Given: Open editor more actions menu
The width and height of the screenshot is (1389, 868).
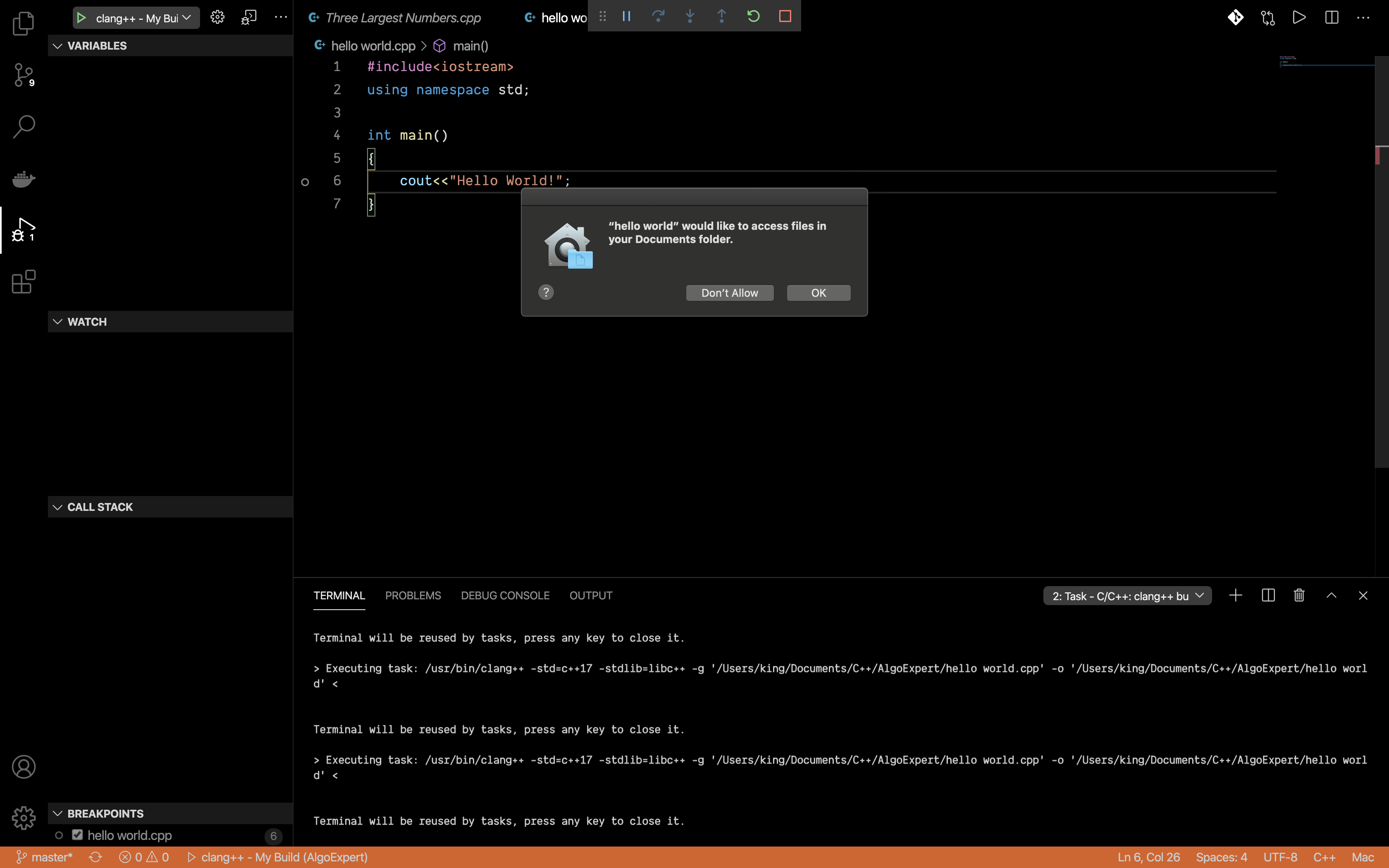Looking at the screenshot, I should (1363, 18).
